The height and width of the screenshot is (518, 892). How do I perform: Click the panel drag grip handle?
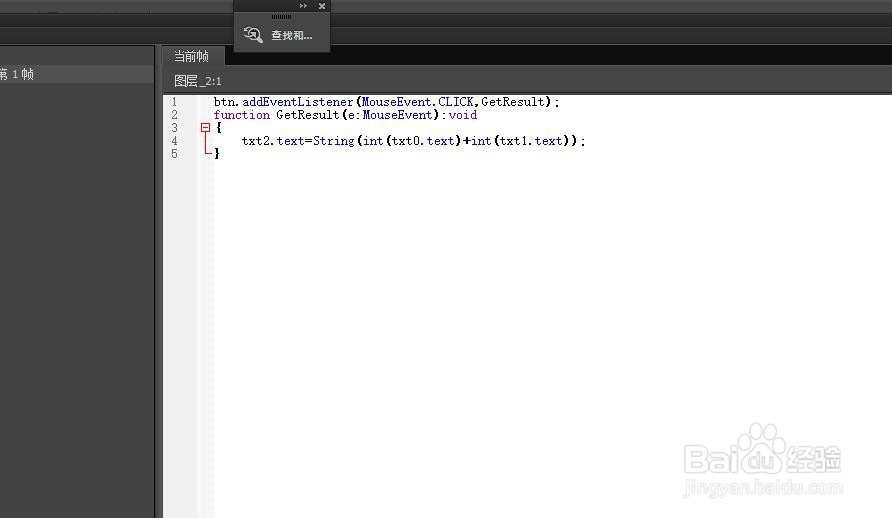tap(281, 16)
